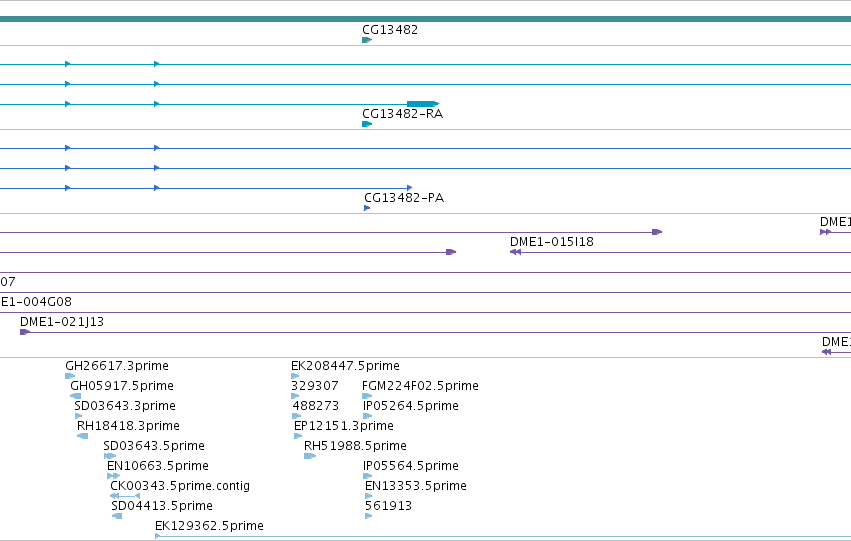
Task: Click the GH05917.5prime EST label
Action: pyautogui.click(x=122, y=386)
